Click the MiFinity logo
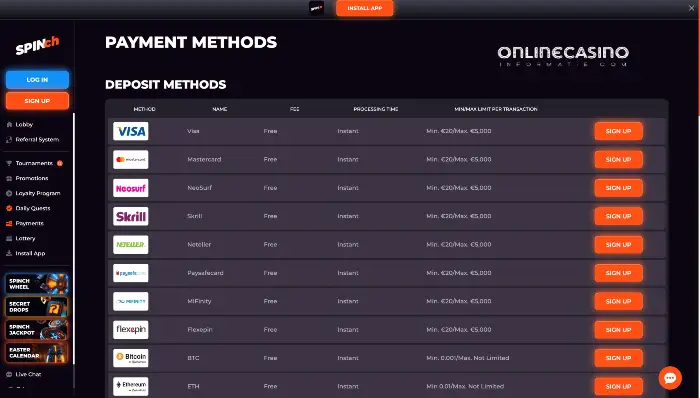Screen dimensions: 700x398 click(x=130, y=301)
